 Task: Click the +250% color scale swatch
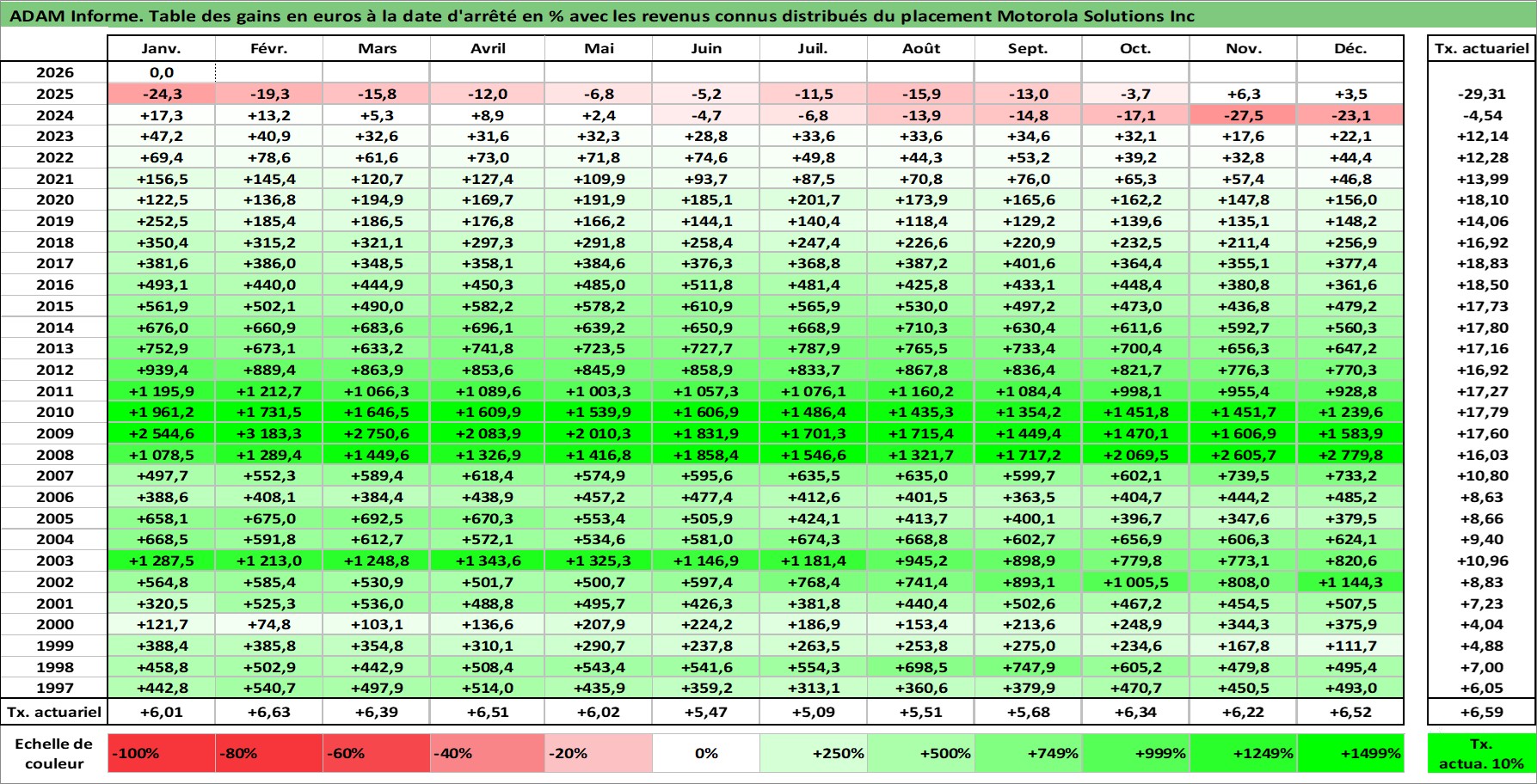(x=814, y=753)
